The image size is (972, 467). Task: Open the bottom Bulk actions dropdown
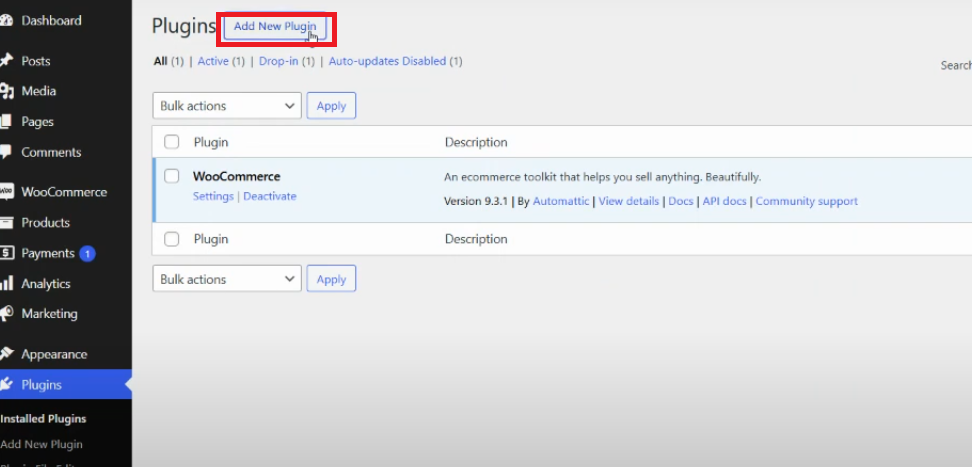pyautogui.click(x=227, y=280)
